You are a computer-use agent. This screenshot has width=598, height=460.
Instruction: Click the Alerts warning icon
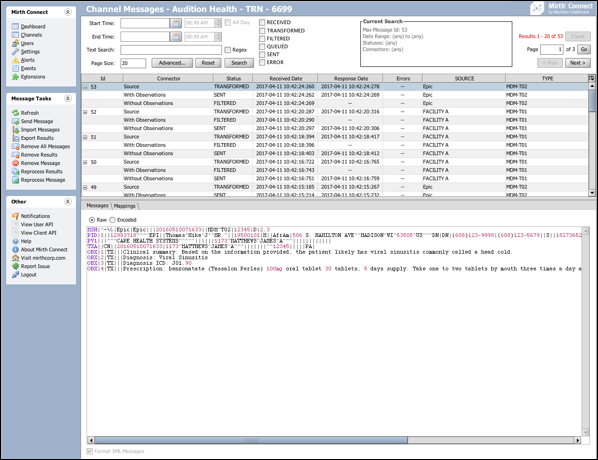tap(15, 60)
